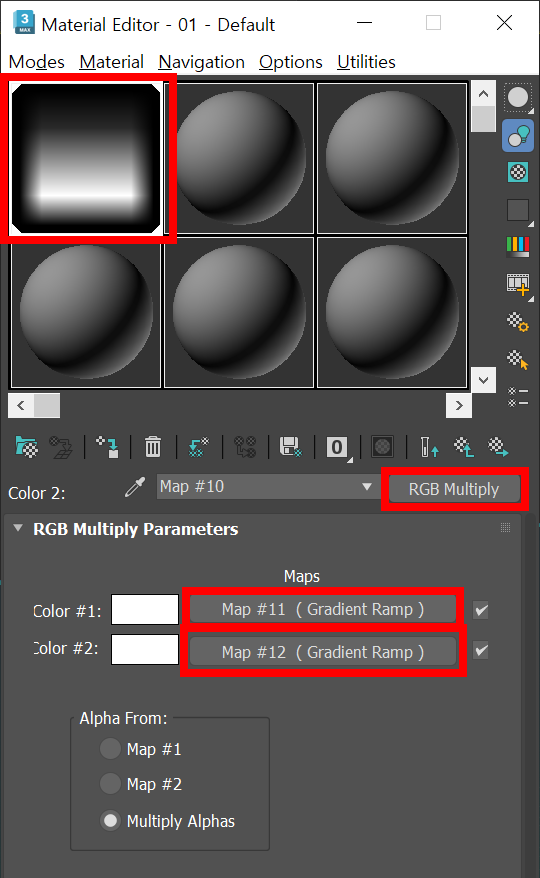Toggle the Backlight icon
Viewport: 540px width, 878px height.
click(x=518, y=136)
